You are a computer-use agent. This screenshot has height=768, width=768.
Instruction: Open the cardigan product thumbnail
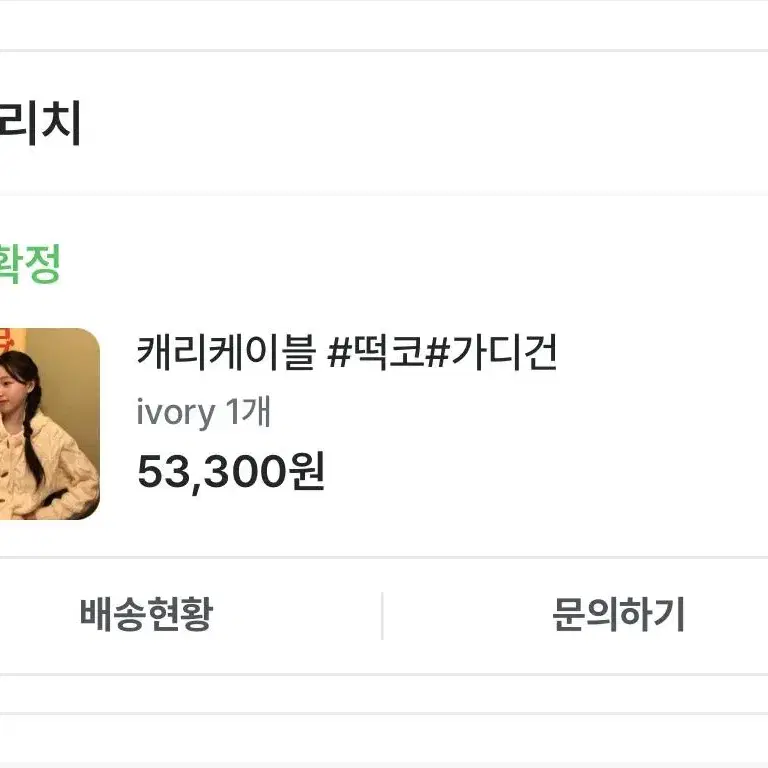pos(49,424)
